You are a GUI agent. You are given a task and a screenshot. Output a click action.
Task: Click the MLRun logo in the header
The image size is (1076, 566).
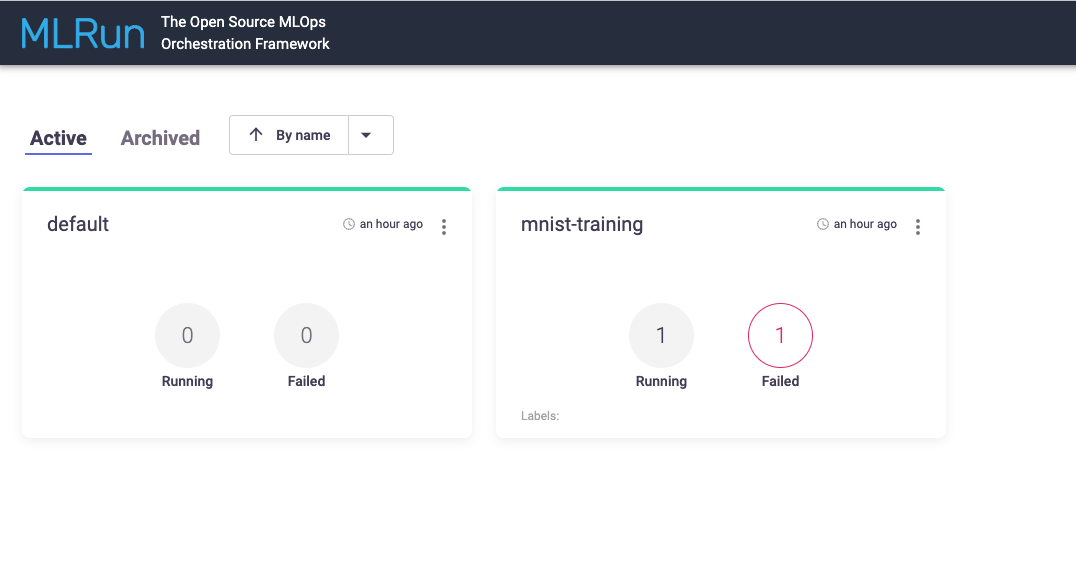click(83, 33)
